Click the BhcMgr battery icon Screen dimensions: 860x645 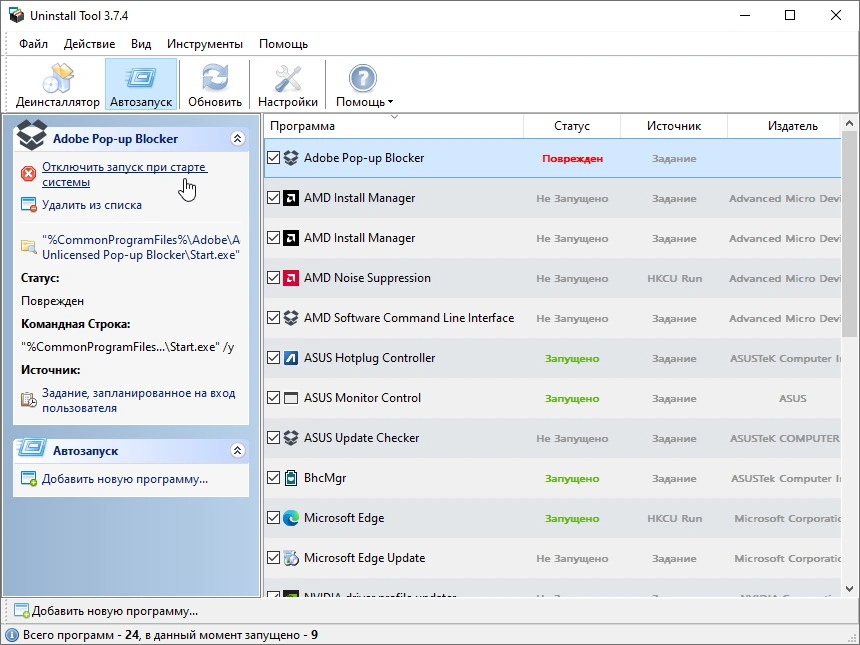tap(291, 478)
